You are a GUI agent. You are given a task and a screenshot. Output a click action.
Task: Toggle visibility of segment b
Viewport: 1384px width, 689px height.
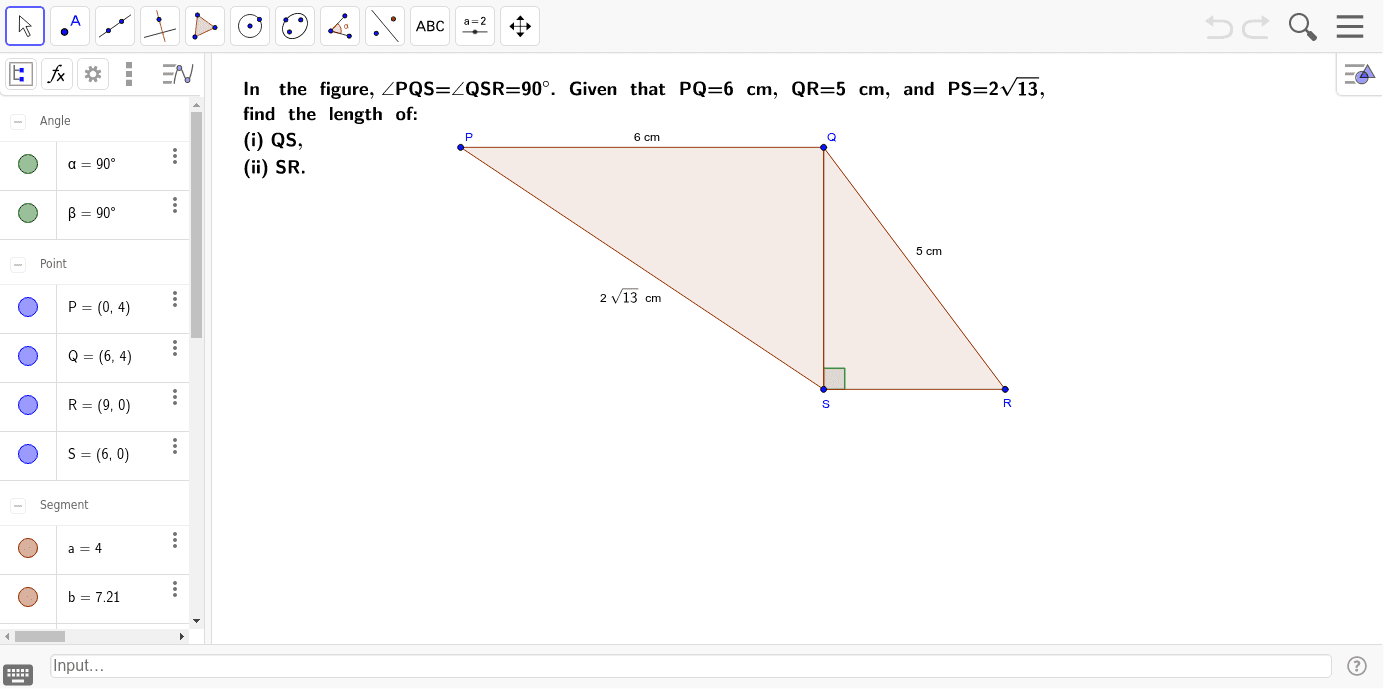28,597
